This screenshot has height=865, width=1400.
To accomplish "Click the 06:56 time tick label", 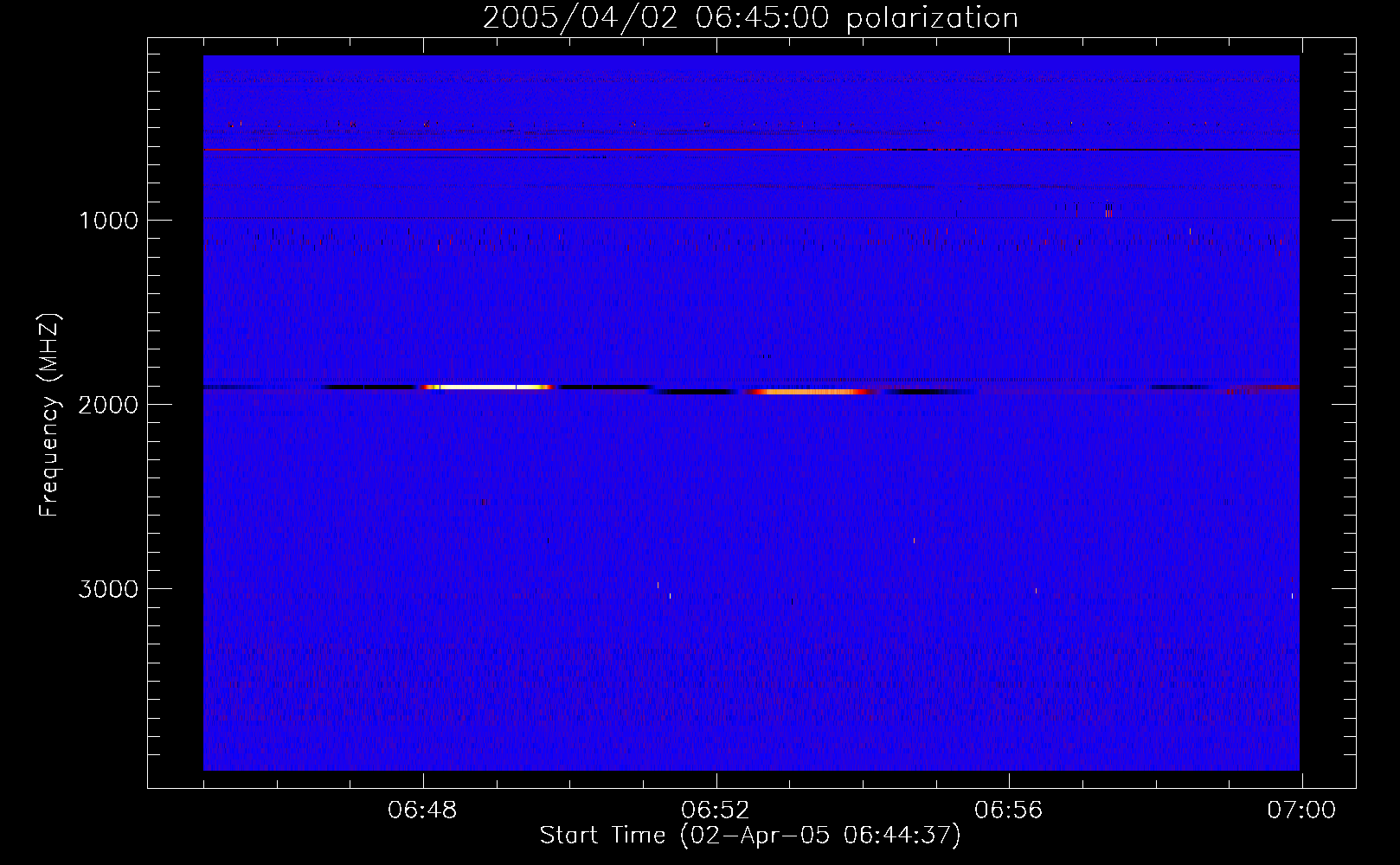I will click(x=1009, y=811).
